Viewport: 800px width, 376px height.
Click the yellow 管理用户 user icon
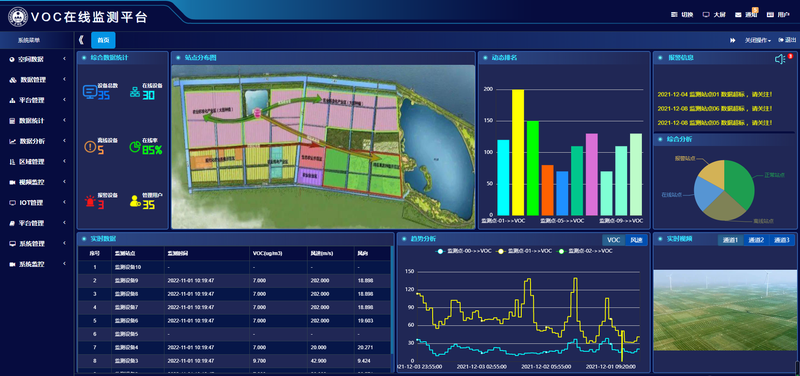135,201
